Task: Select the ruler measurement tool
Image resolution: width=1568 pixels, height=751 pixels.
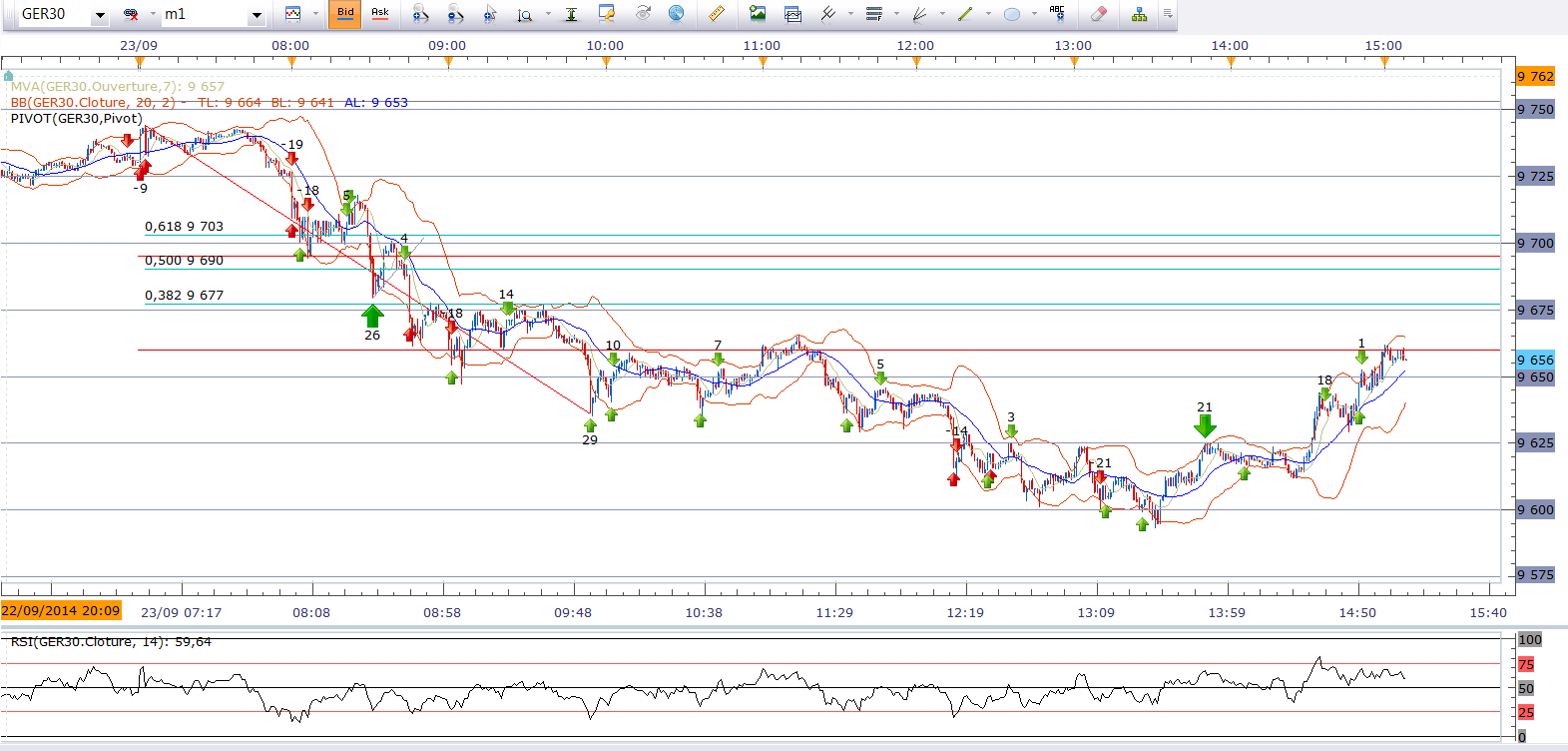Action: point(716,14)
